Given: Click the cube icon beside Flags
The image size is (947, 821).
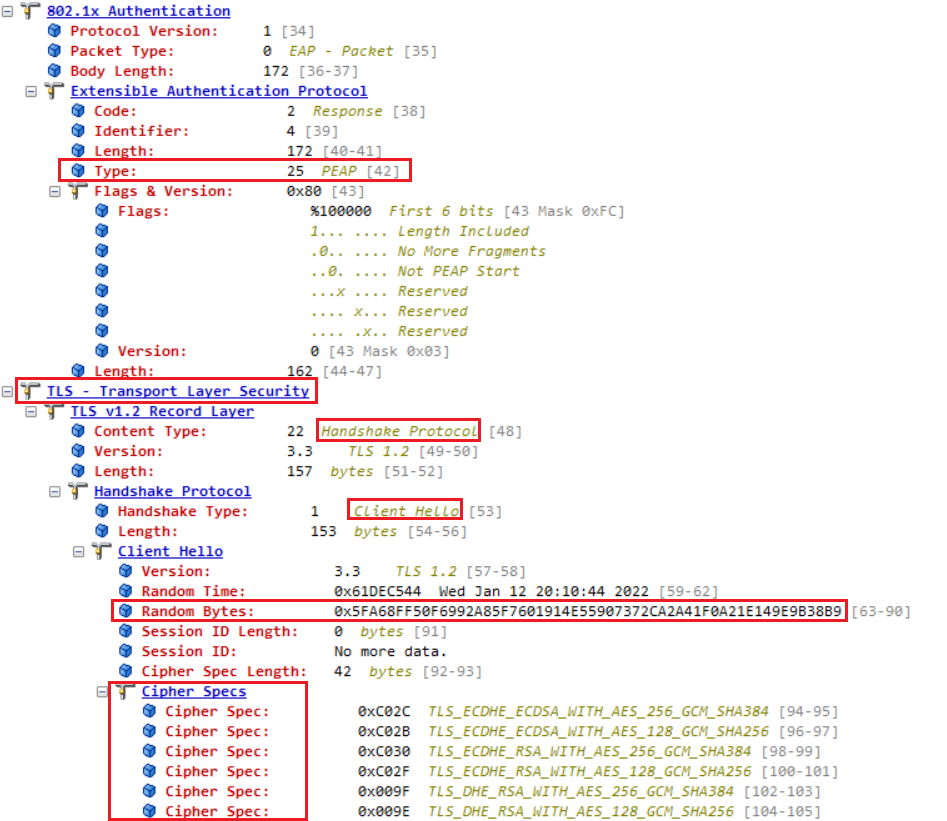Looking at the screenshot, I should pos(102,210).
